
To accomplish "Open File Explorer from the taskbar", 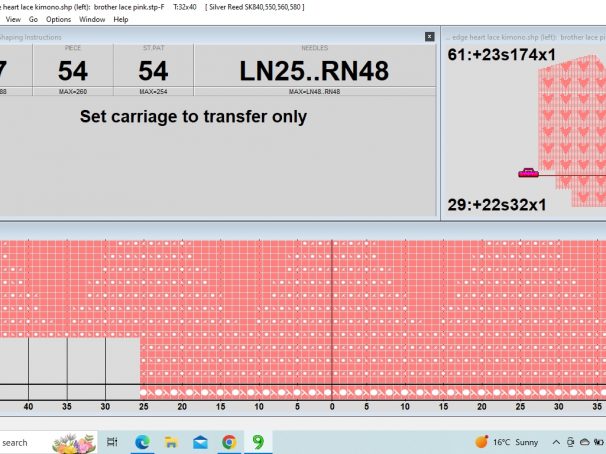I will coord(171,442).
